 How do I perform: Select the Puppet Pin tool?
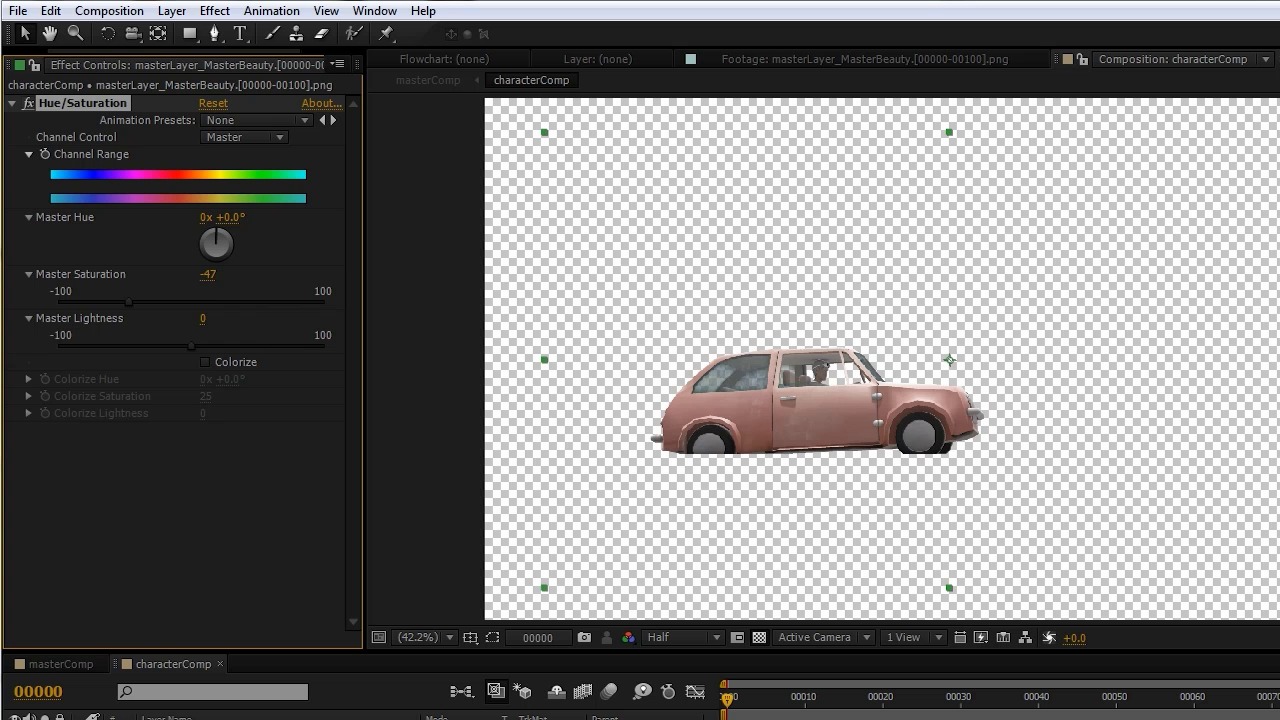(x=386, y=33)
